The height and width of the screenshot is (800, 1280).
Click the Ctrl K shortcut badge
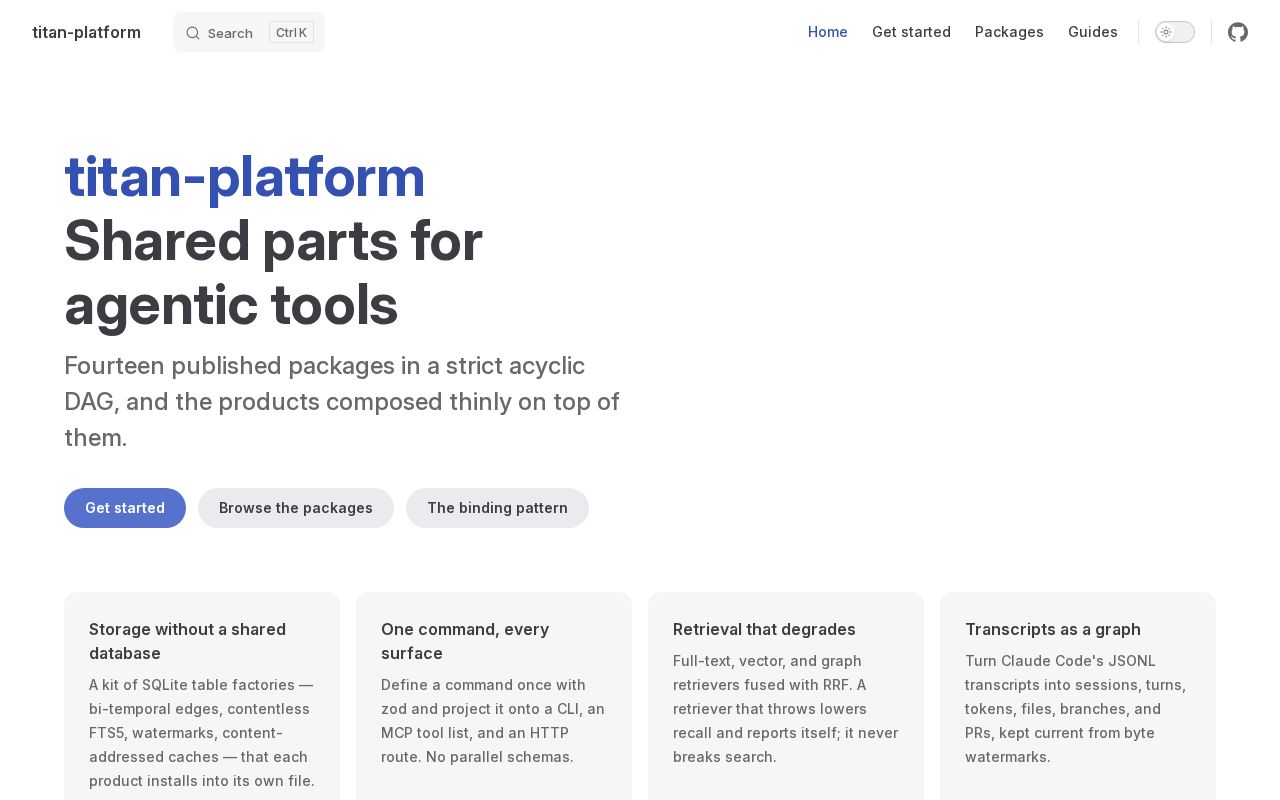291,33
